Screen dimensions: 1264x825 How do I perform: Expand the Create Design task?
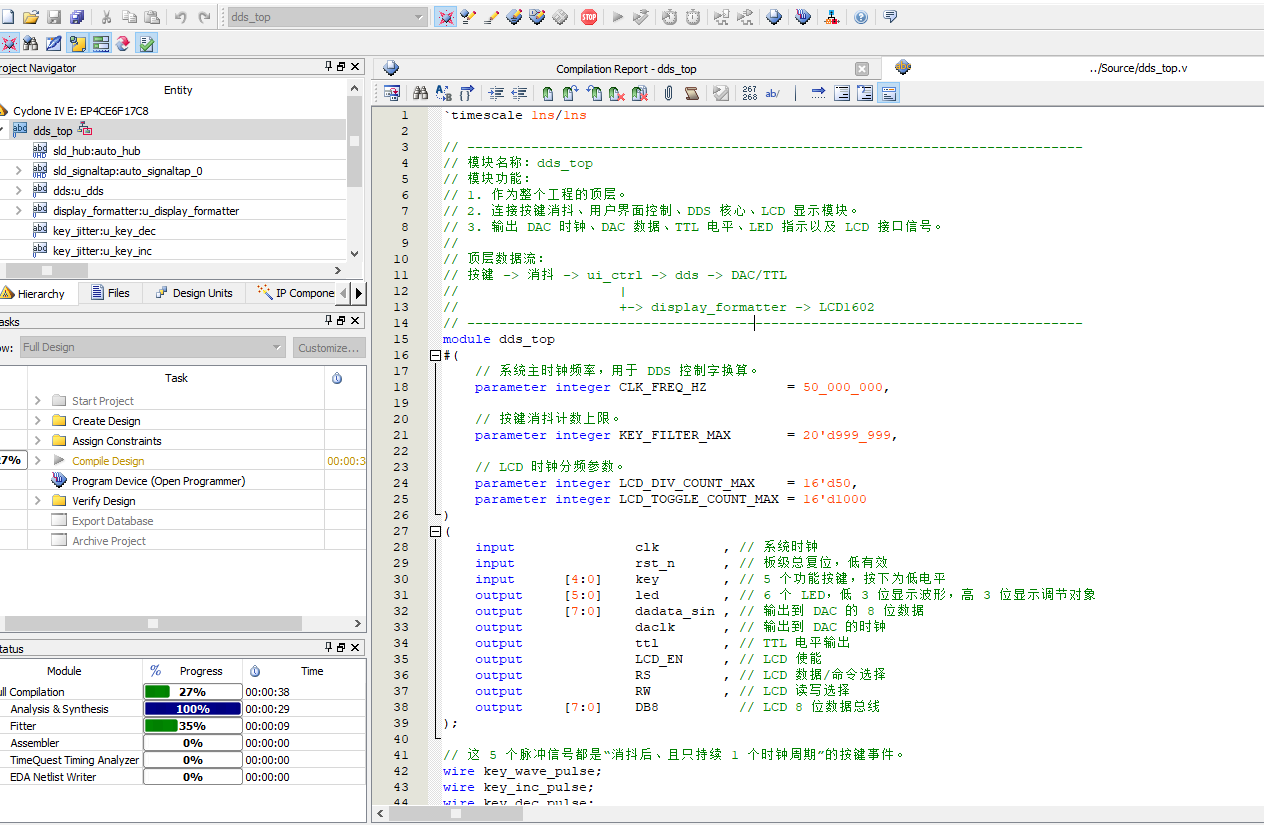click(37, 421)
